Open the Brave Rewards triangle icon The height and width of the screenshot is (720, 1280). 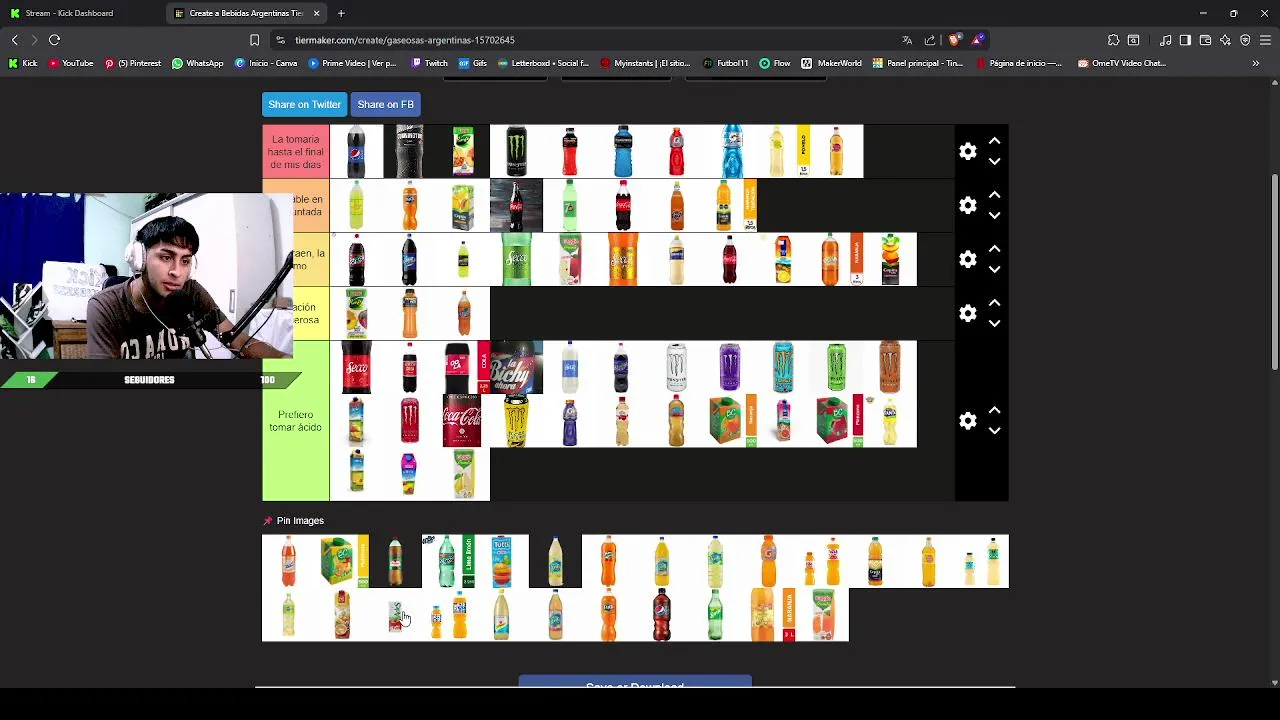pos(977,40)
